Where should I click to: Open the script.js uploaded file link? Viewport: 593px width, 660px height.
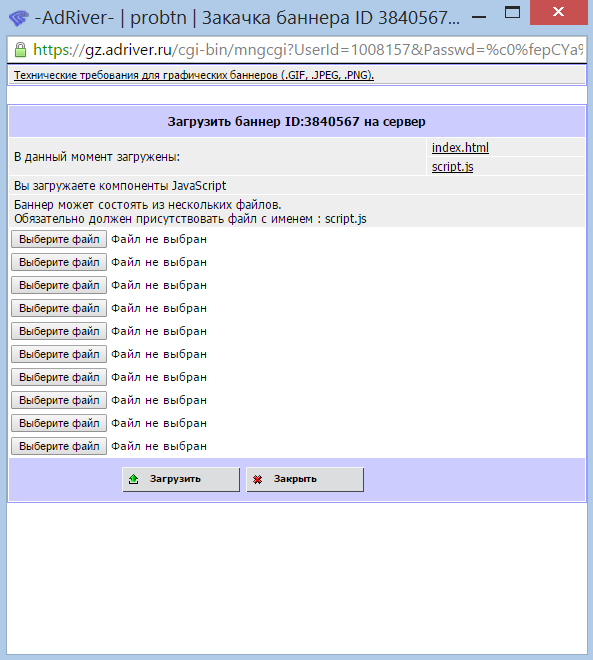click(x=452, y=167)
